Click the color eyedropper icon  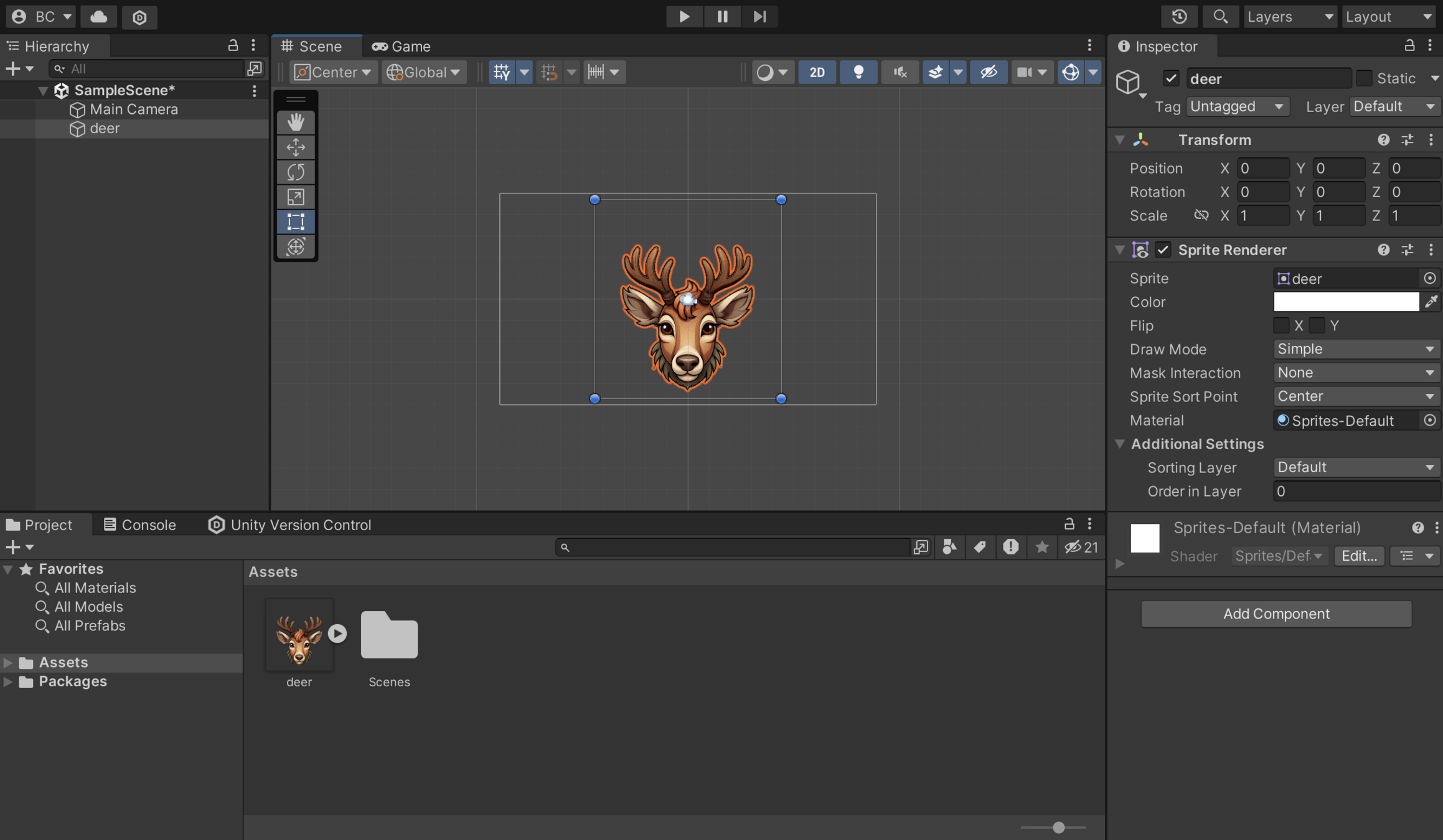click(1431, 302)
